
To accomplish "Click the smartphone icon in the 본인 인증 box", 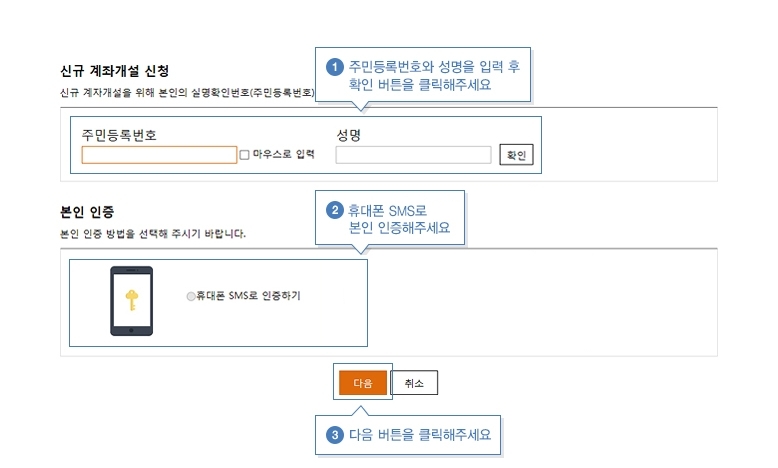I will 131,301.
